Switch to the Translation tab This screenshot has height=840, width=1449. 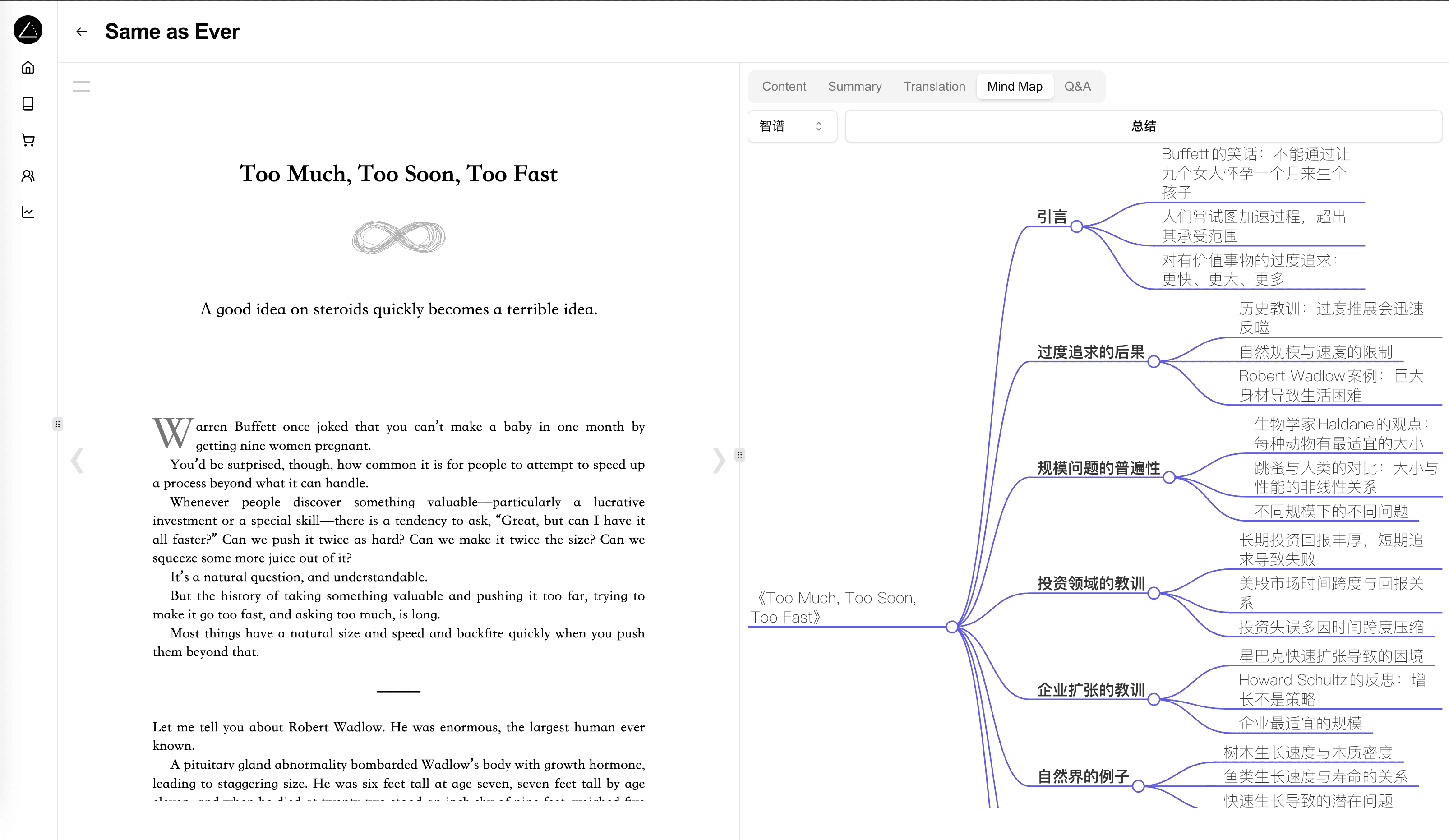[x=934, y=86]
